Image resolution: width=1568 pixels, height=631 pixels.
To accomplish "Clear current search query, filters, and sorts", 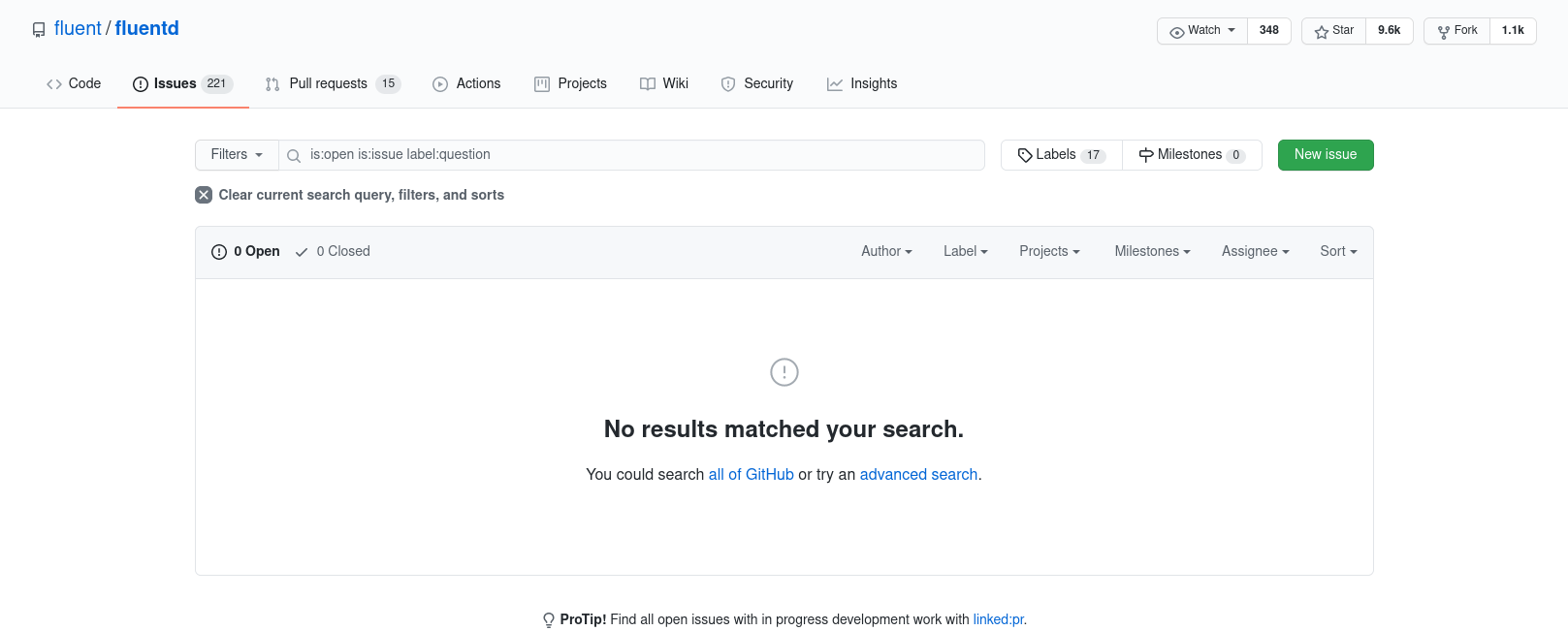I will tap(350, 195).
